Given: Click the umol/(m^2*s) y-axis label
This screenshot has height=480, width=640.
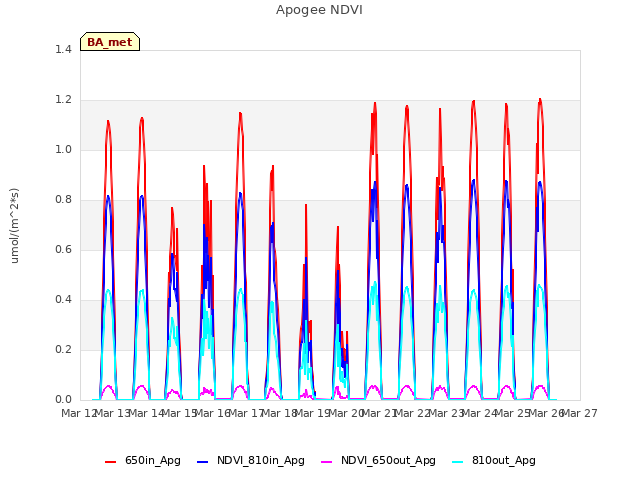Looking at the screenshot, I should coord(14,225).
